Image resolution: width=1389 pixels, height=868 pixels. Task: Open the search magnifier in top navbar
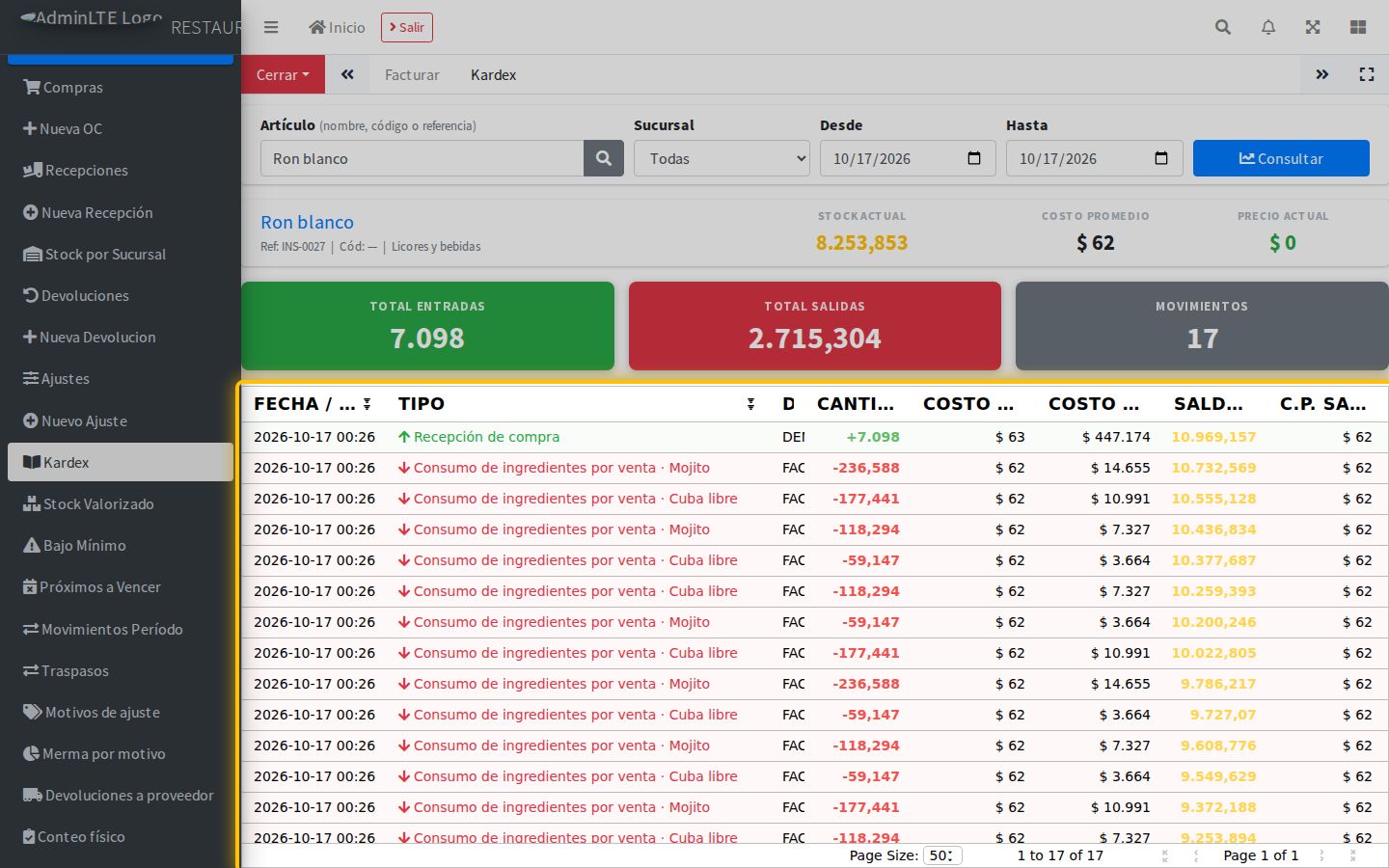pos(1223,27)
